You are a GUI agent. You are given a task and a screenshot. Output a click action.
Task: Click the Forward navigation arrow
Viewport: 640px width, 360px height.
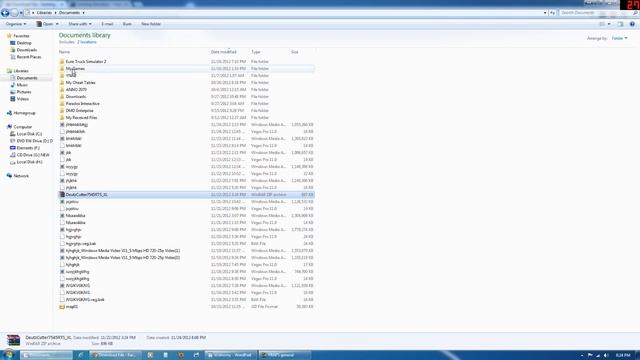[x=14, y=13]
